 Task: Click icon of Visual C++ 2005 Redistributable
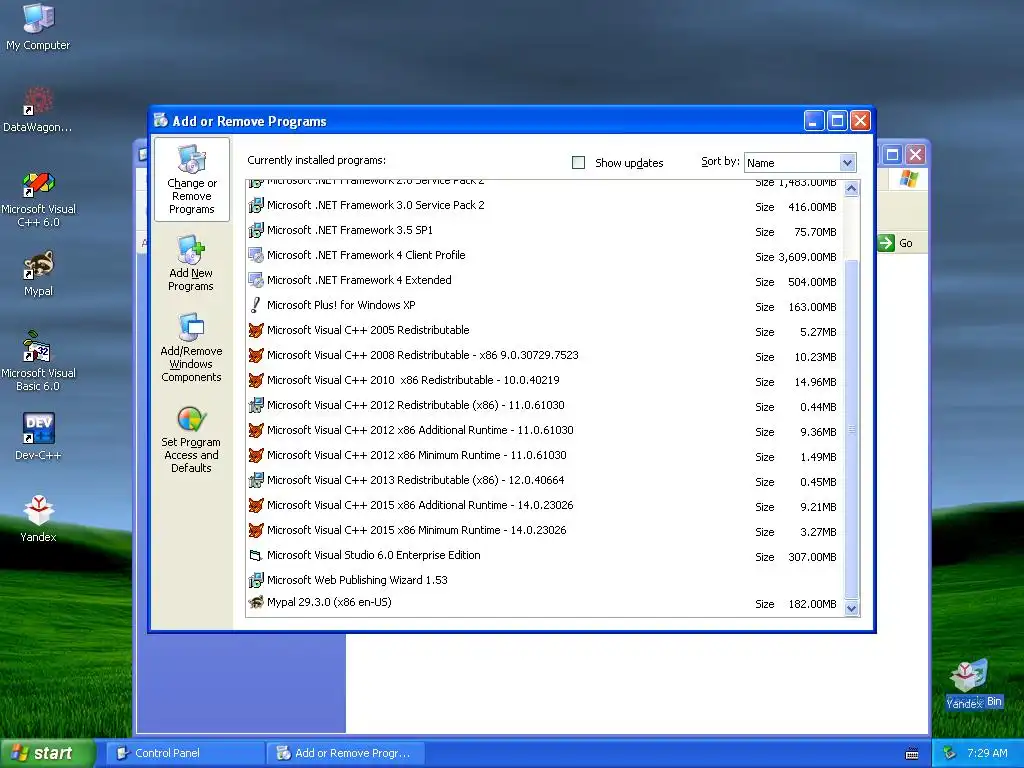click(x=256, y=330)
